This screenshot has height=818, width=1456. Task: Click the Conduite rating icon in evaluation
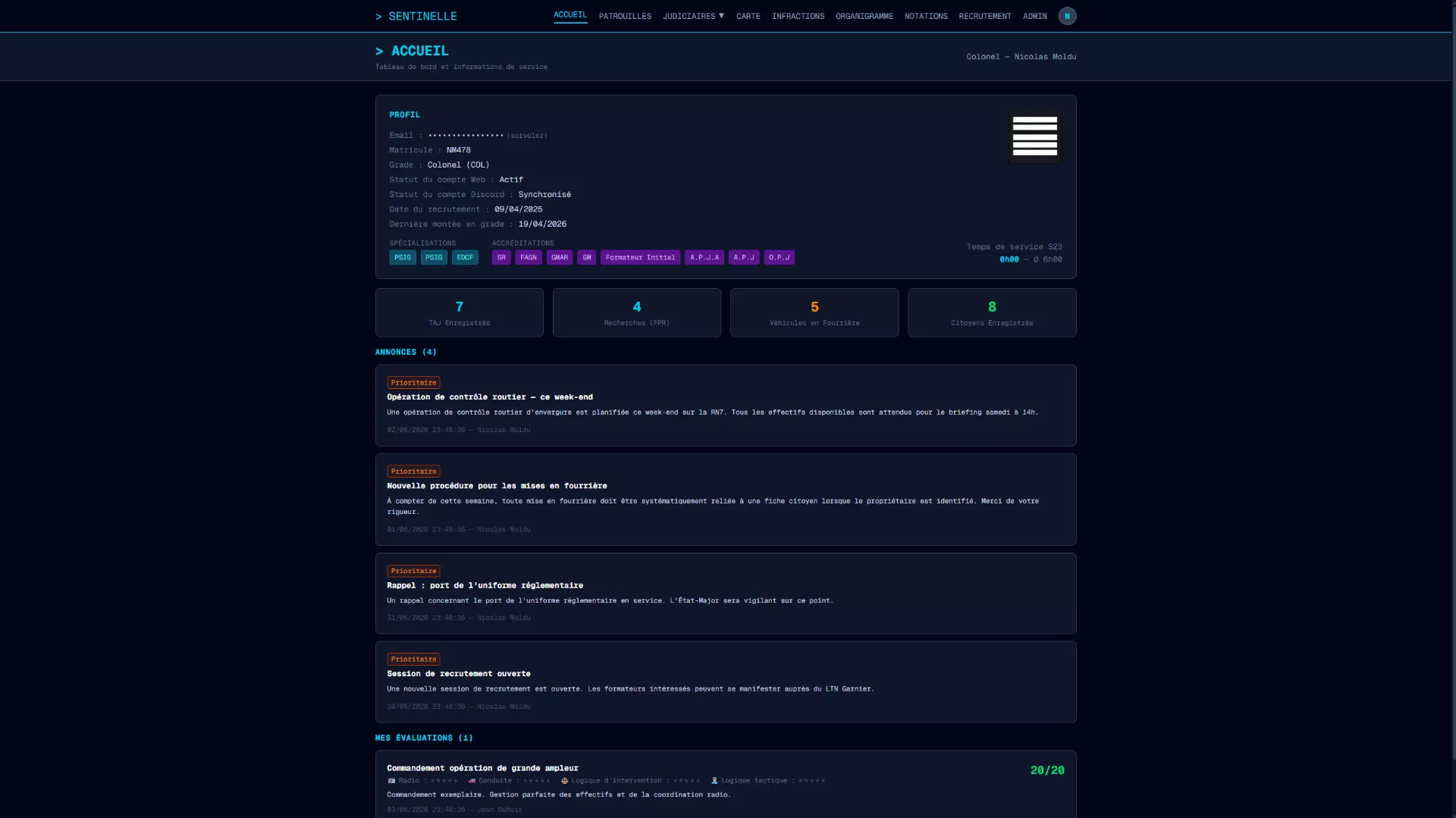(472, 781)
